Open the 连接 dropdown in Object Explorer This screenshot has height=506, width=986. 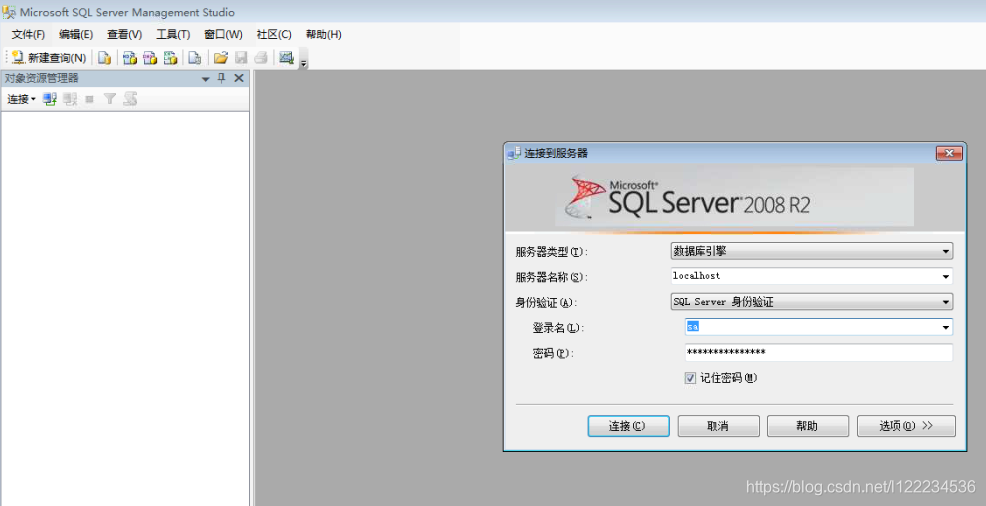coord(21,99)
